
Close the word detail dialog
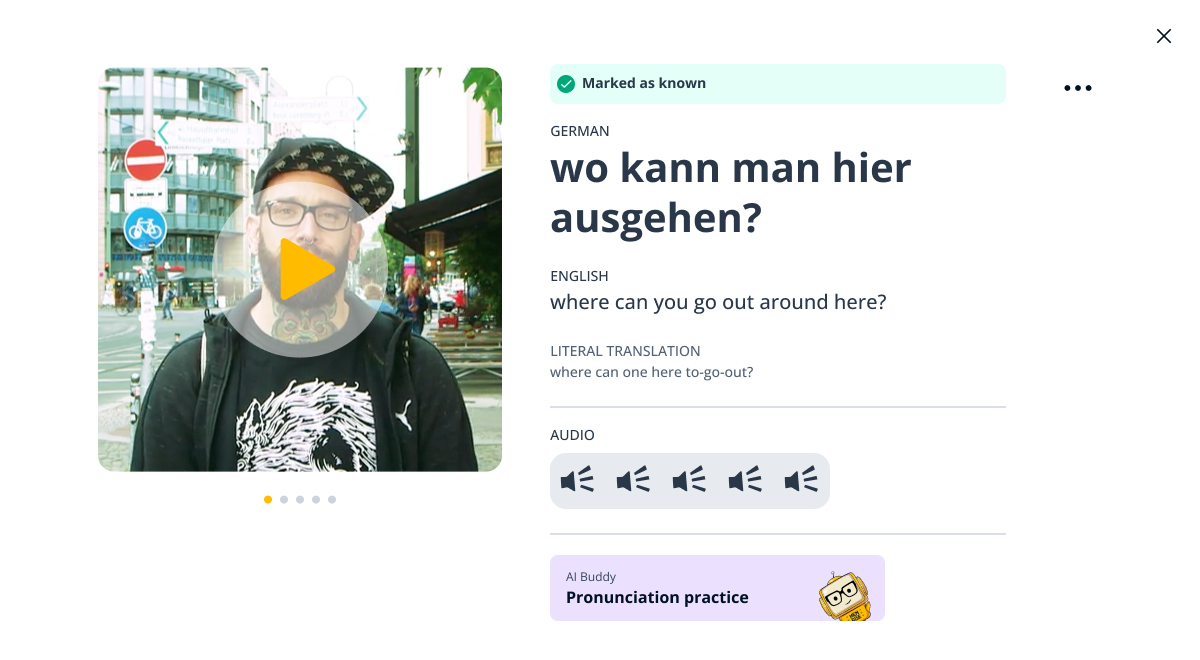(1164, 36)
